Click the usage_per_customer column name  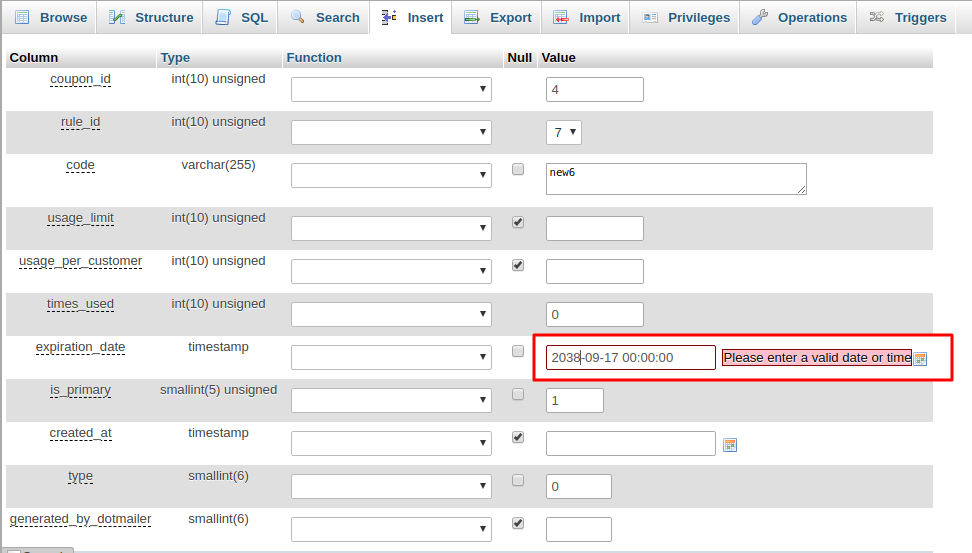[81, 261]
